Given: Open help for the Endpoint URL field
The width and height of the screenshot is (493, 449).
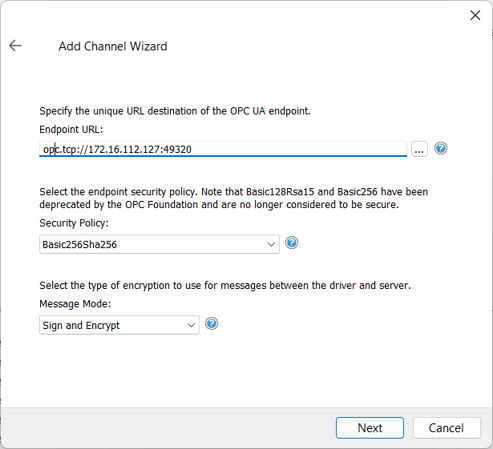Looking at the screenshot, I should pos(441,148).
